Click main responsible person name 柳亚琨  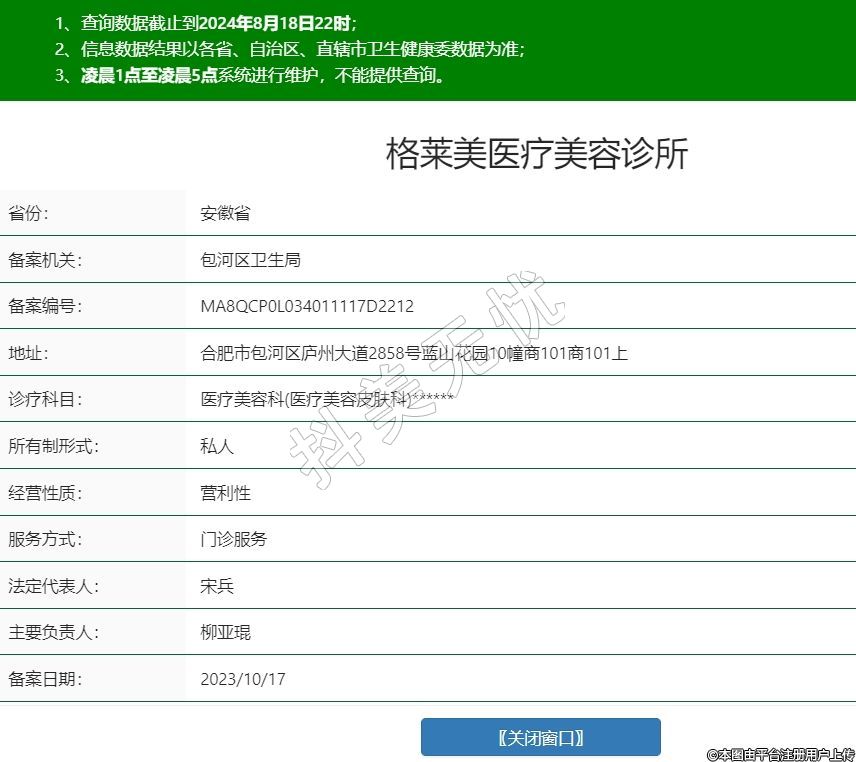(225, 632)
